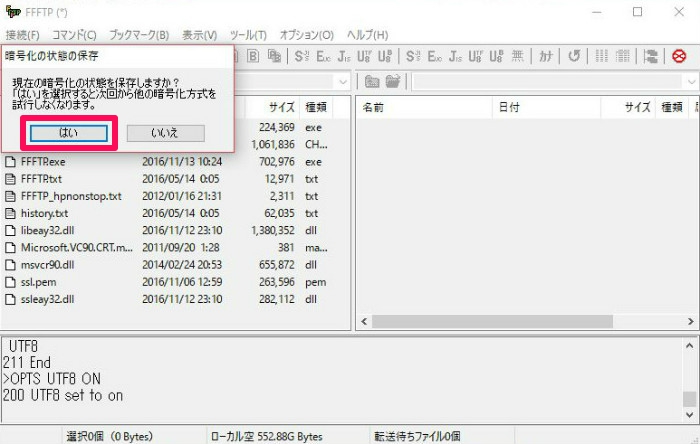Click log pane scroll down arrow
This screenshot has width=700, height=444.
[689, 415]
